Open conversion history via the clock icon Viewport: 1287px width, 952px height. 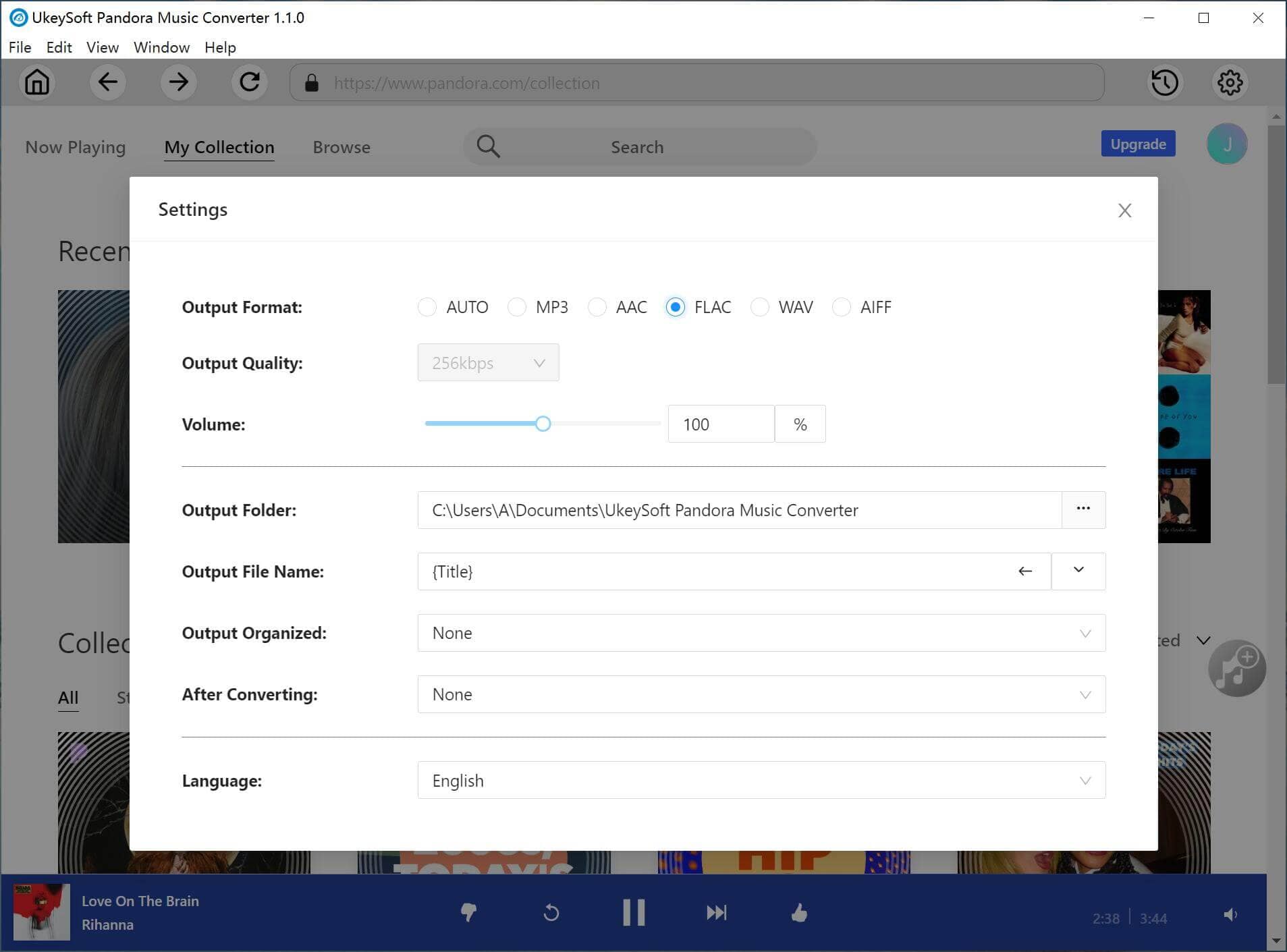click(1164, 82)
